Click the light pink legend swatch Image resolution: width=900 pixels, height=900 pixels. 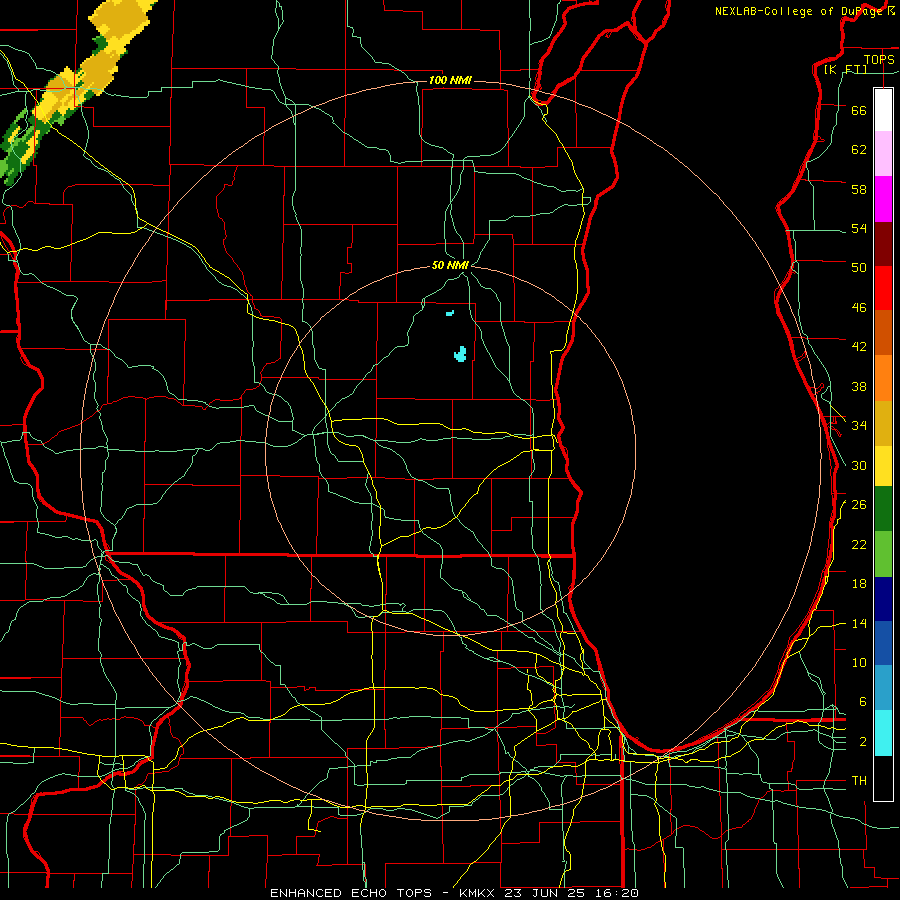883,153
